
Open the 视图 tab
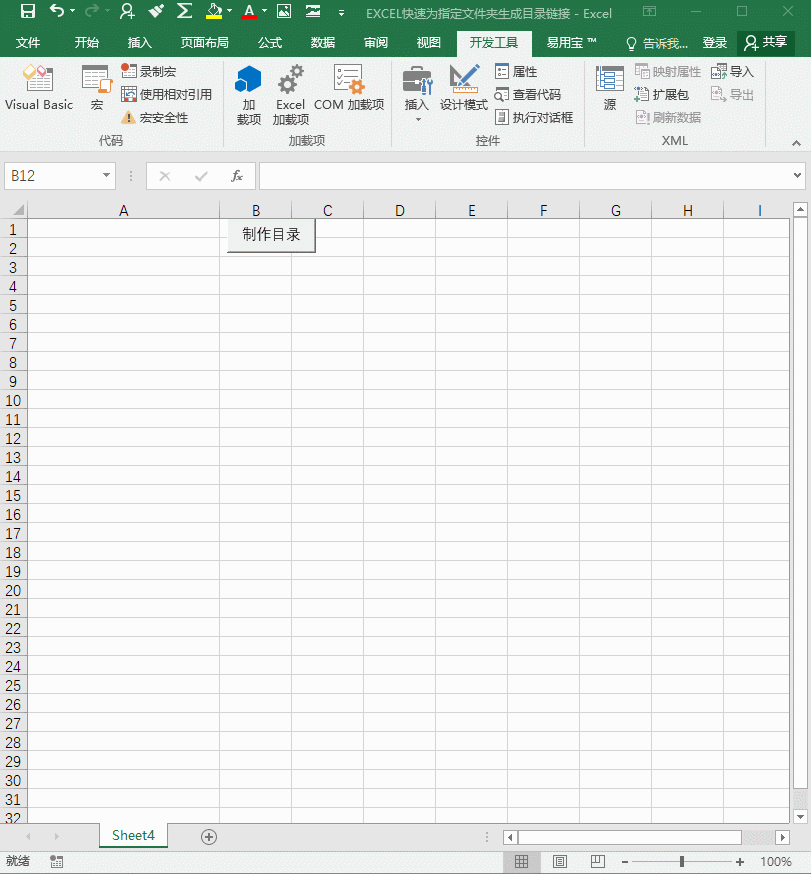pos(429,42)
